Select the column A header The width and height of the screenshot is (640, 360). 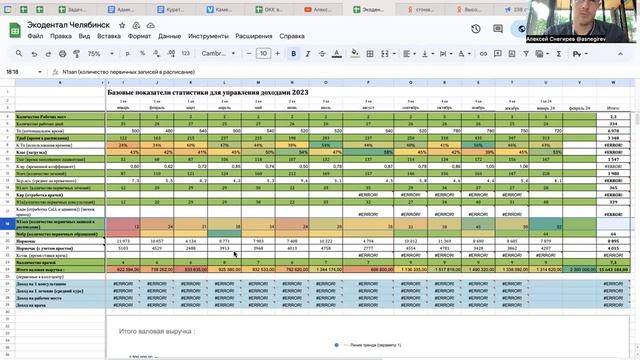(60, 83)
